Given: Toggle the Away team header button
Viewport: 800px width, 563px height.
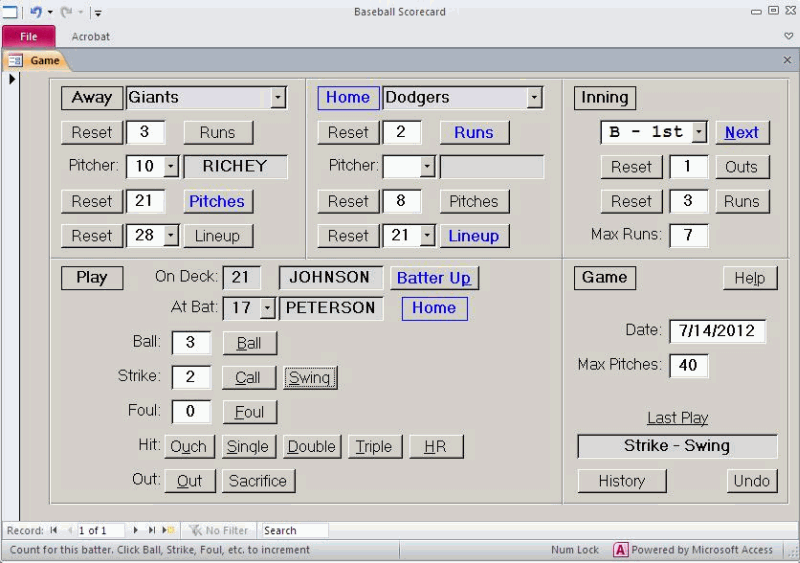Looking at the screenshot, I should (x=92, y=97).
